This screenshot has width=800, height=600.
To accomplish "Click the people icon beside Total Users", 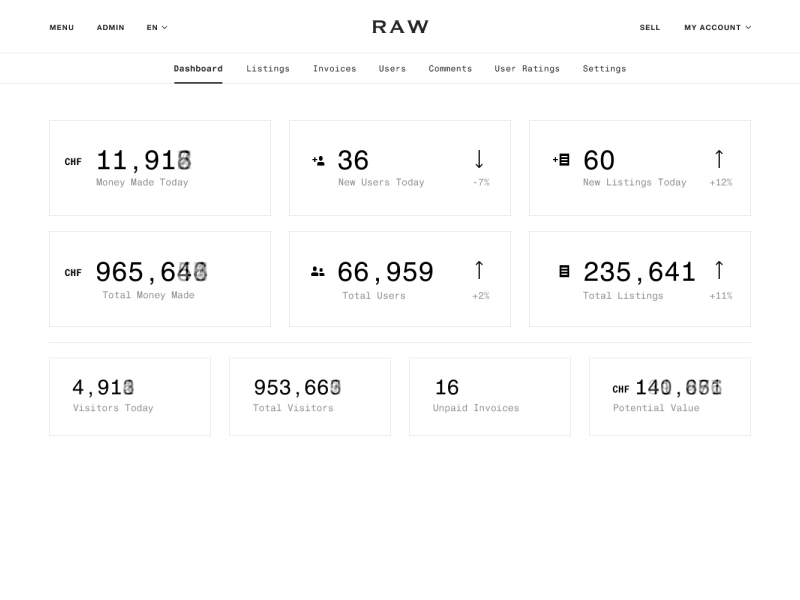I will pyautogui.click(x=318, y=271).
